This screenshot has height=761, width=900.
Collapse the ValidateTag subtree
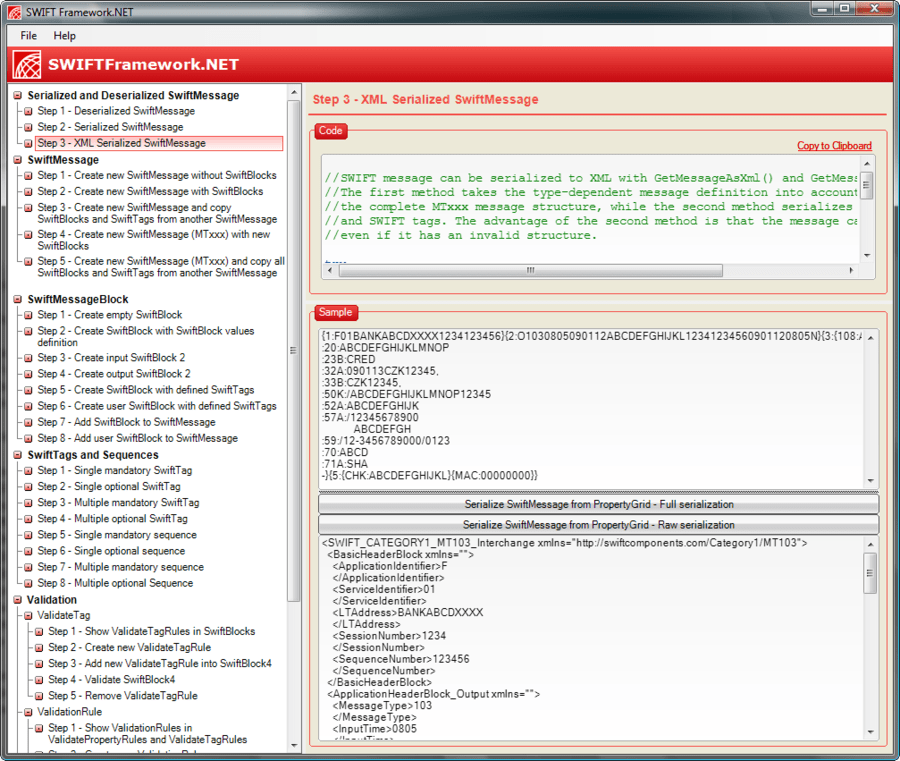[x=29, y=616]
